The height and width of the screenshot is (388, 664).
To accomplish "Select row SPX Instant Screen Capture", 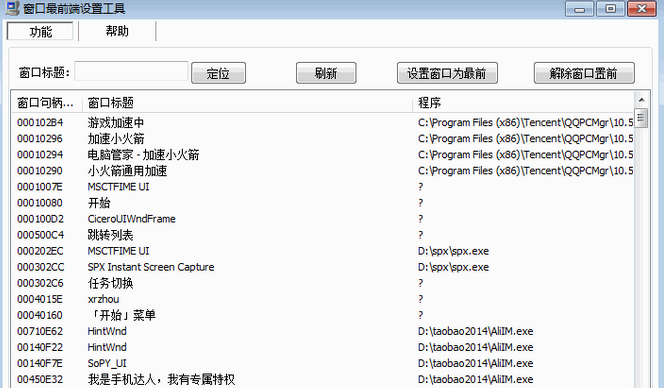I will pos(323,267).
